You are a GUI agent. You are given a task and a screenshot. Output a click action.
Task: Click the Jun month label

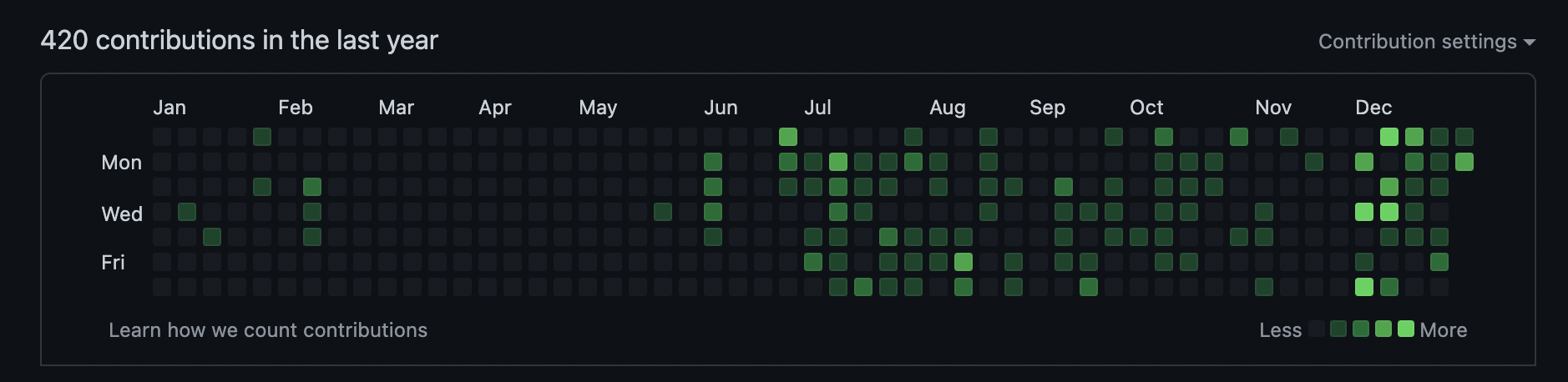pos(721,108)
